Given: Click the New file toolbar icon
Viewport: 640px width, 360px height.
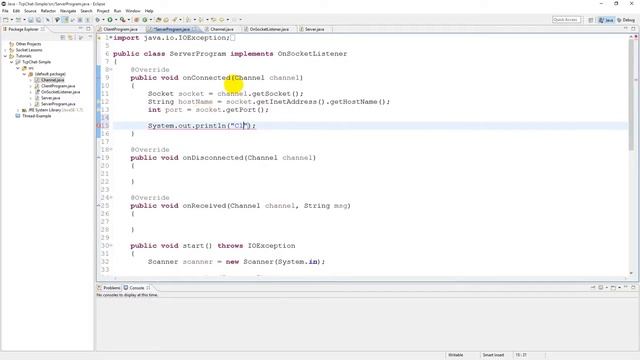Looking at the screenshot, I should pos(5,20).
